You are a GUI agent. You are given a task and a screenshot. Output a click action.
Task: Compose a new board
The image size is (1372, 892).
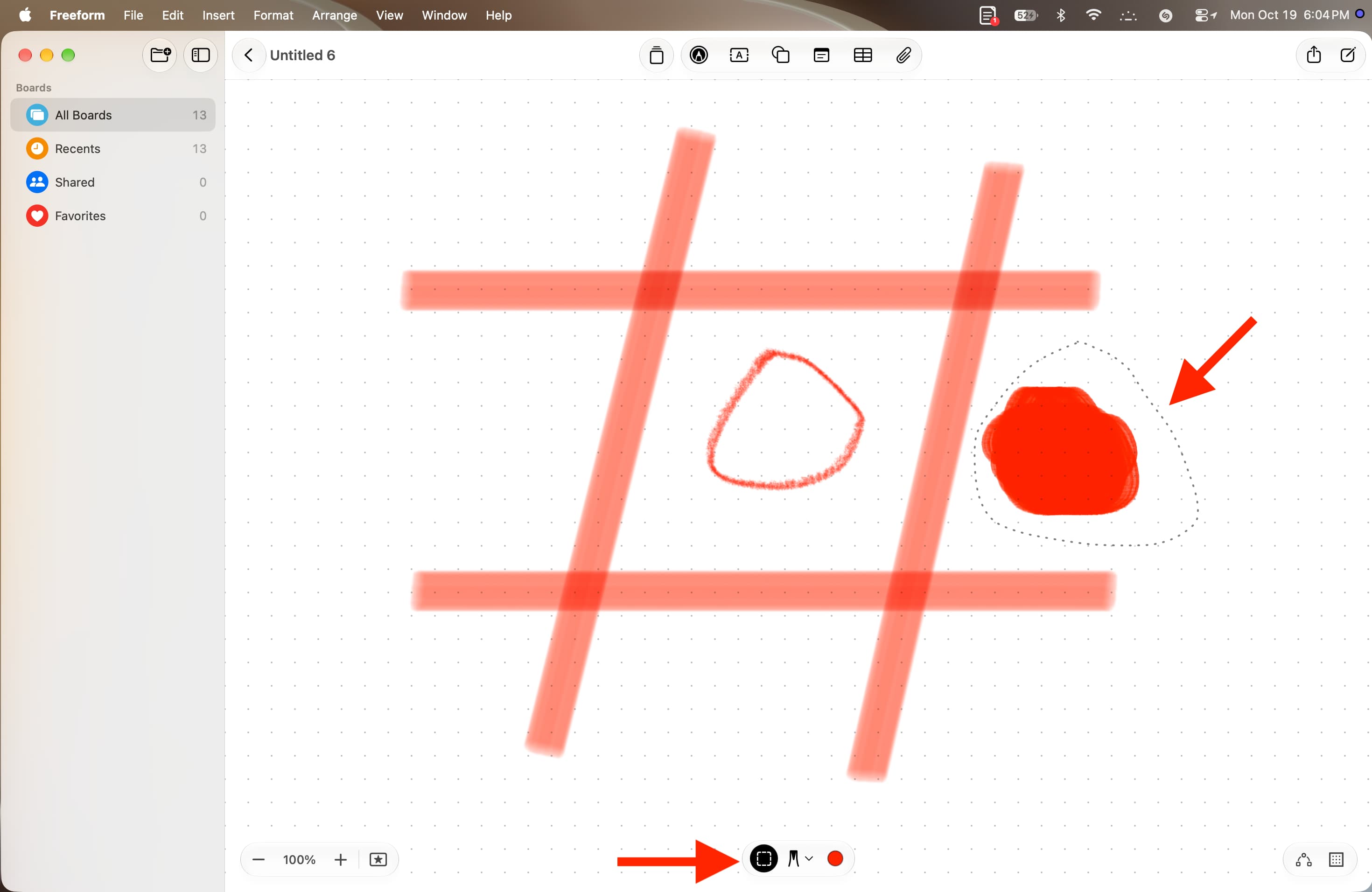(1348, 56)
